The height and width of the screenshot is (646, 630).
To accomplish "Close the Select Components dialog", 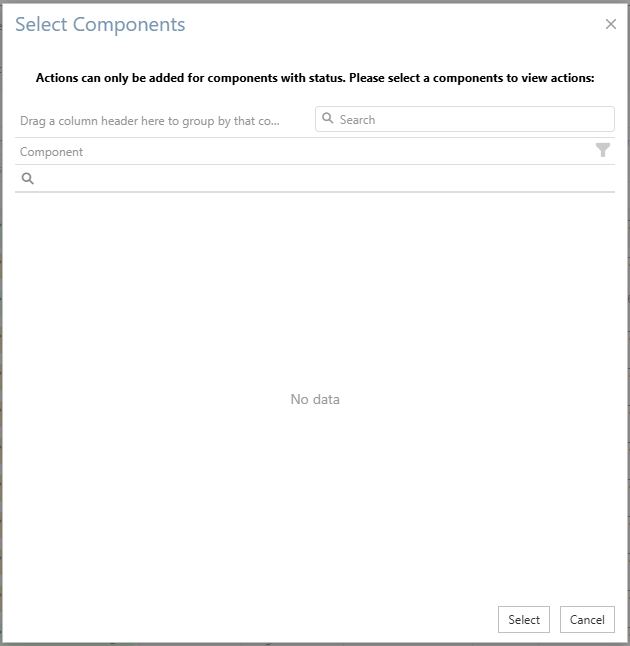I will pyautogui.click(x=611, y=24).
